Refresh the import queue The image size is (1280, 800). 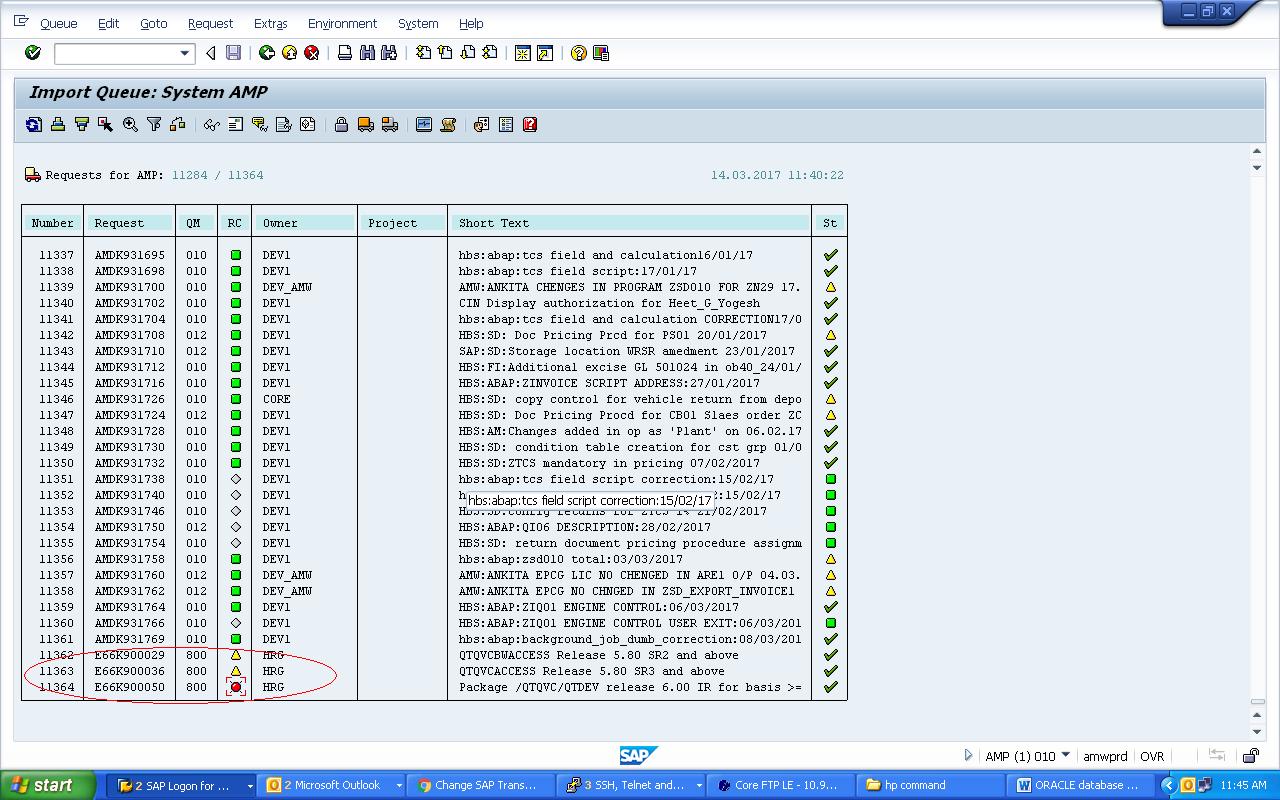click(x=34, y=124)
